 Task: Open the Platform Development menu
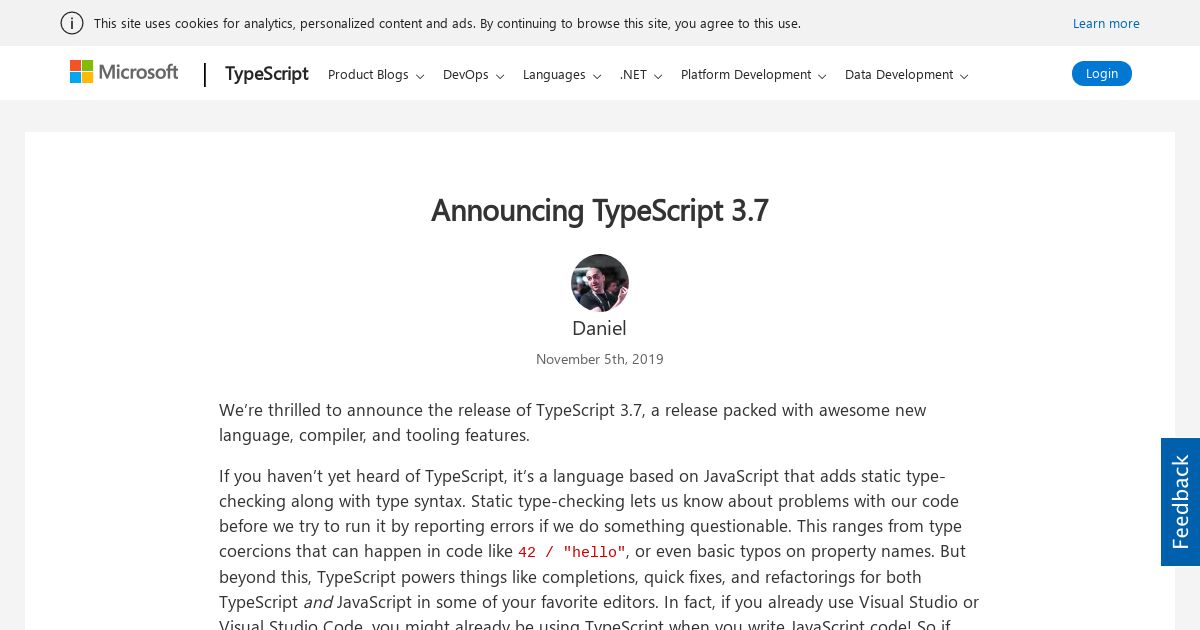(746, 75)
